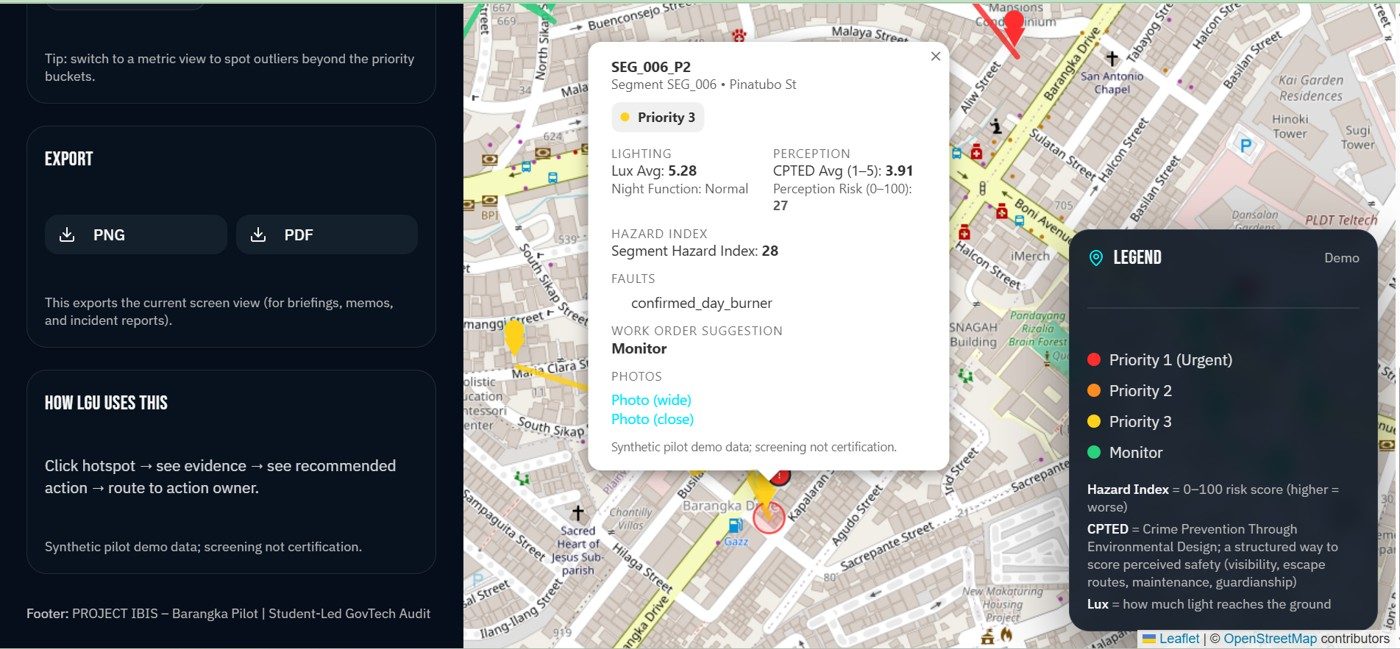The image size is (1400, 649).
Task: Click the Priority 3 badge in the popup
Action: [x=658, y=117]
